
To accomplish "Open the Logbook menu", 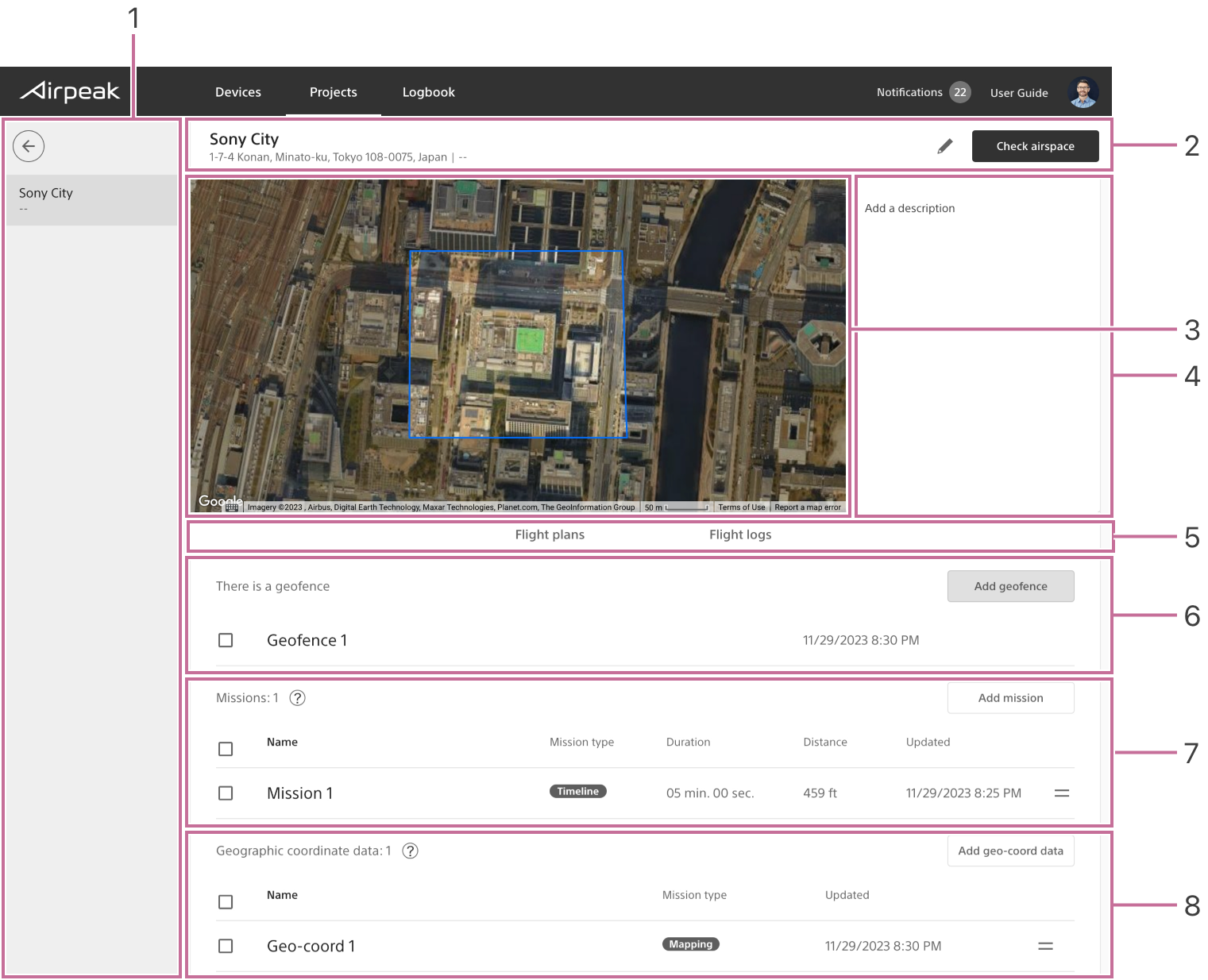I will coord(429,92).
